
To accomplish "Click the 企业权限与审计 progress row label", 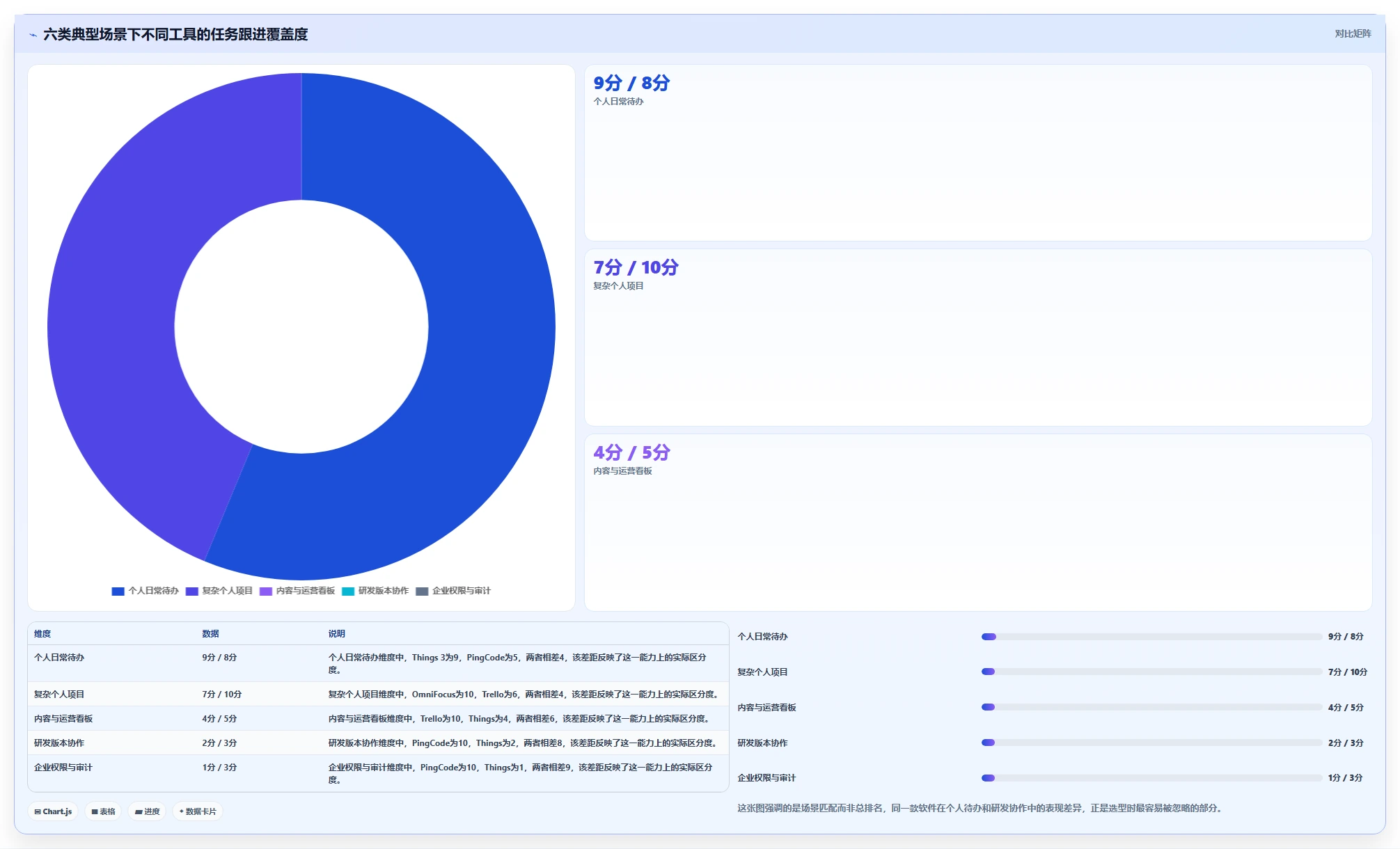I will (x=766, y=778).
